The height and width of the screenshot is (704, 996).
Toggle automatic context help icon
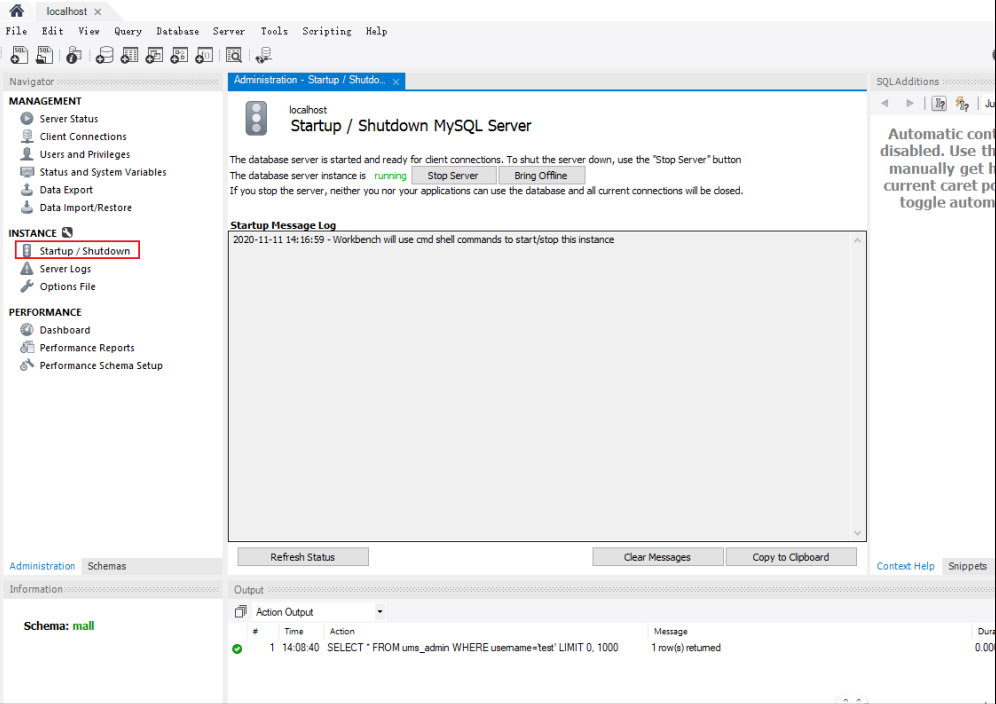point(962,104)
